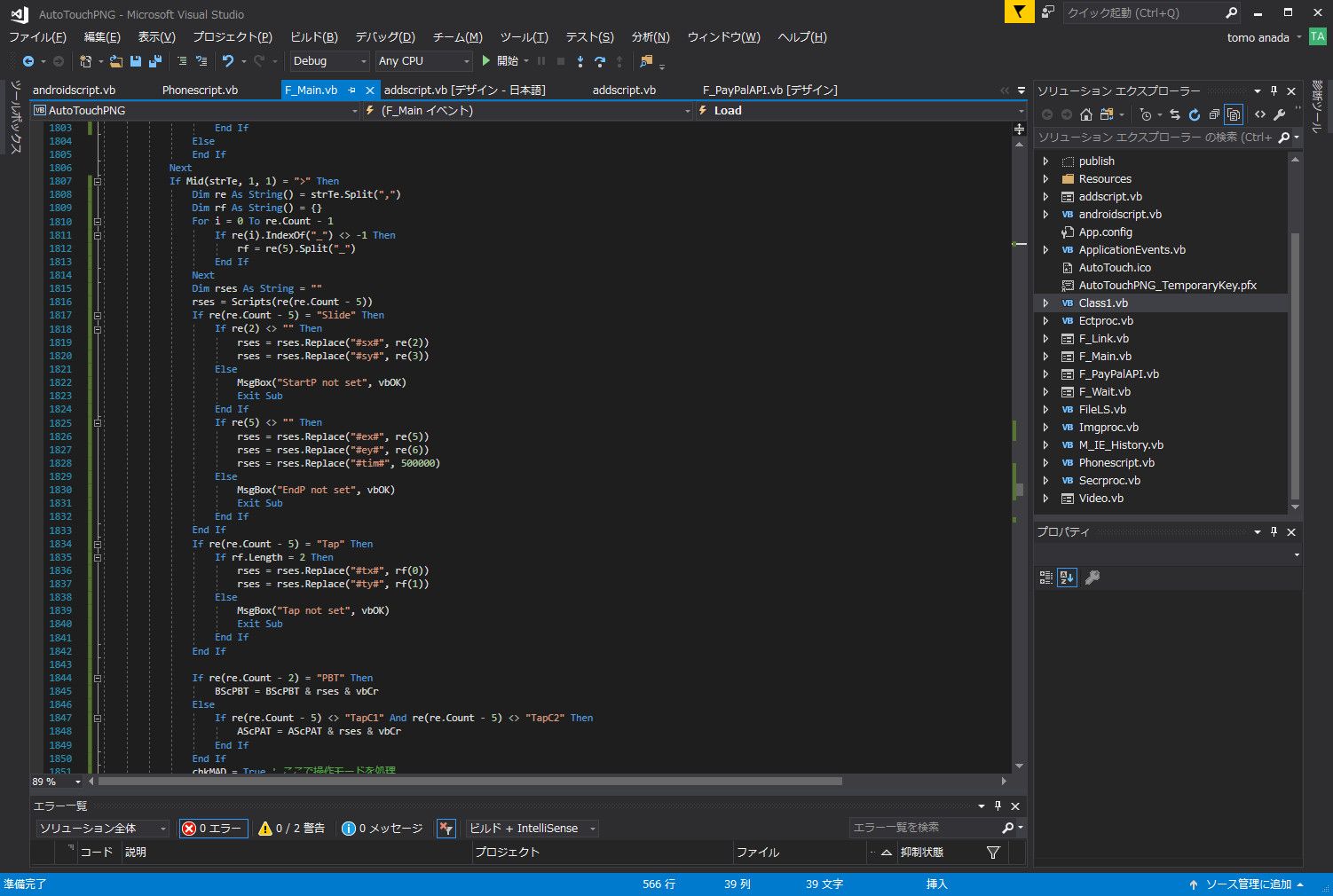Click the horizontal scrollbar of code editor
The image size is (1333, 896).
point(470,782)
